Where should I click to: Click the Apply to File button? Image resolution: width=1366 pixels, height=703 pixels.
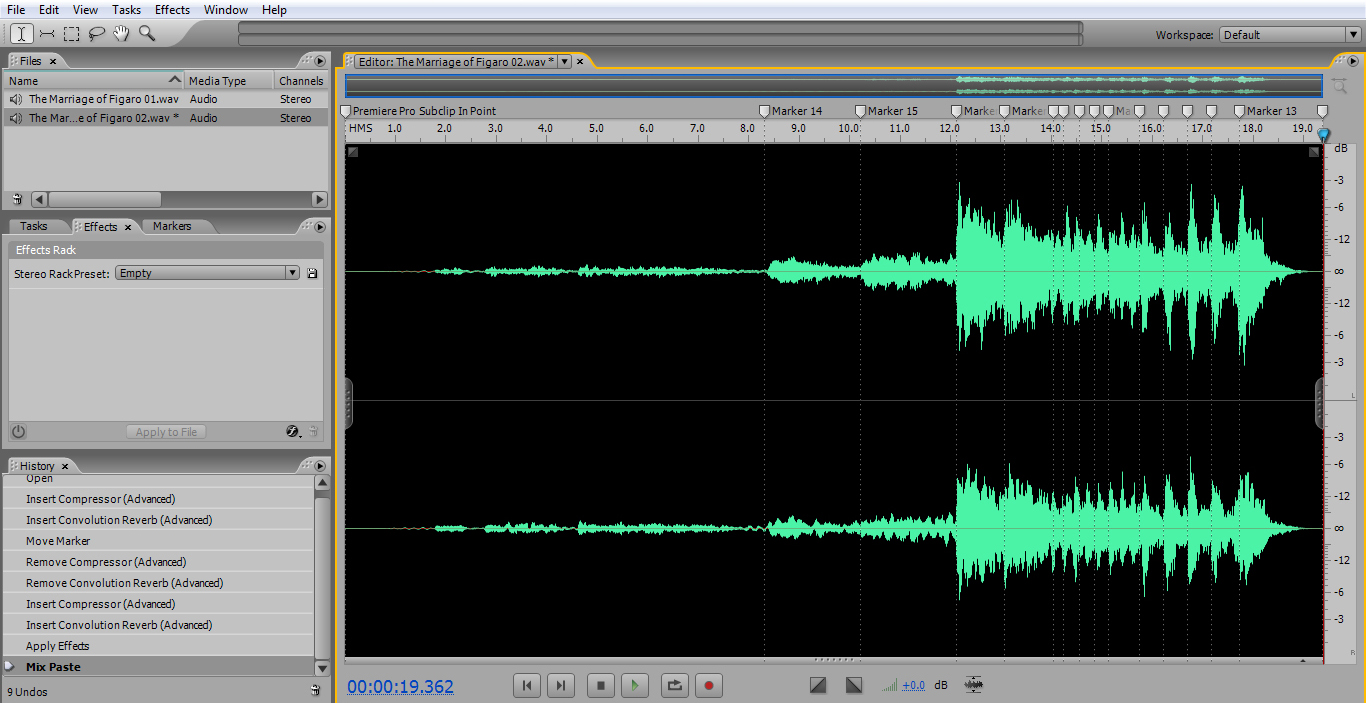[x=166, y=431]
